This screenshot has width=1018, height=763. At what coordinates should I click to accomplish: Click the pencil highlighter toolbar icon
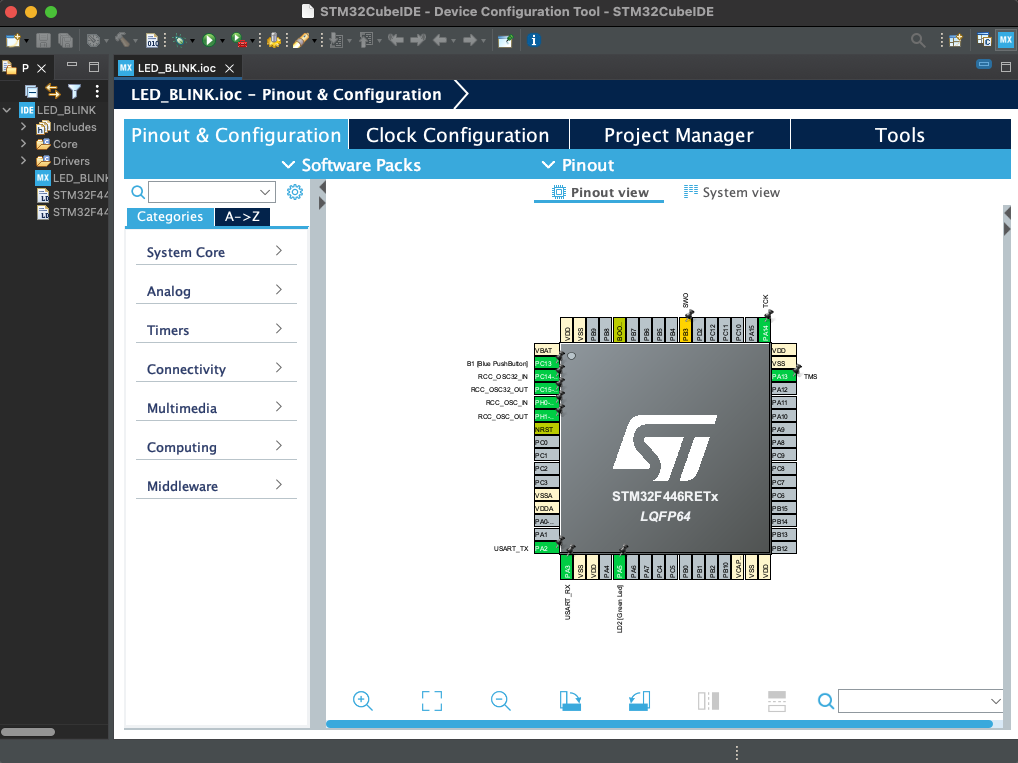[300, 41]
